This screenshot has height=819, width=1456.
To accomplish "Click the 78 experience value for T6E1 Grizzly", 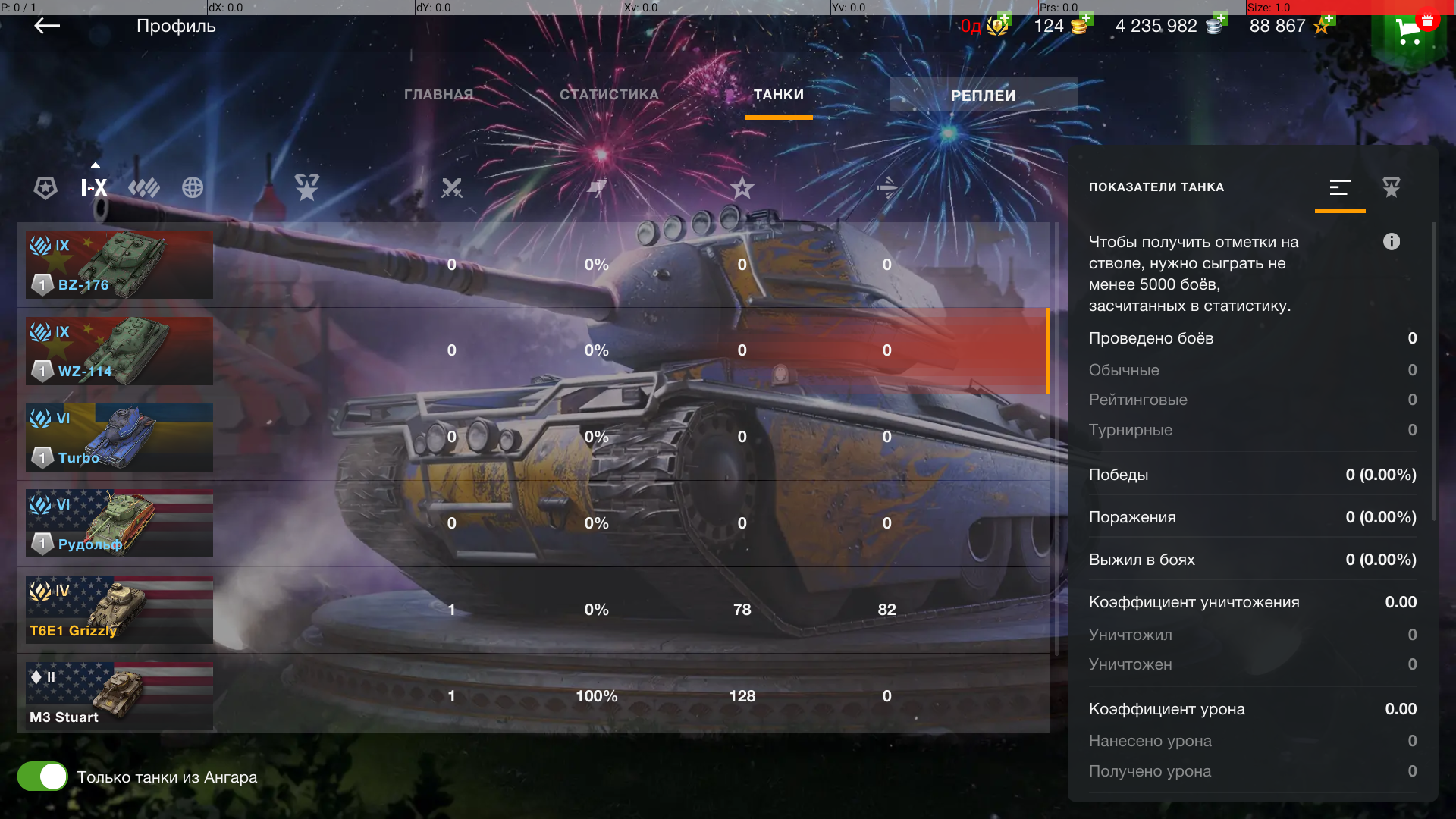I will coord(742,610).
